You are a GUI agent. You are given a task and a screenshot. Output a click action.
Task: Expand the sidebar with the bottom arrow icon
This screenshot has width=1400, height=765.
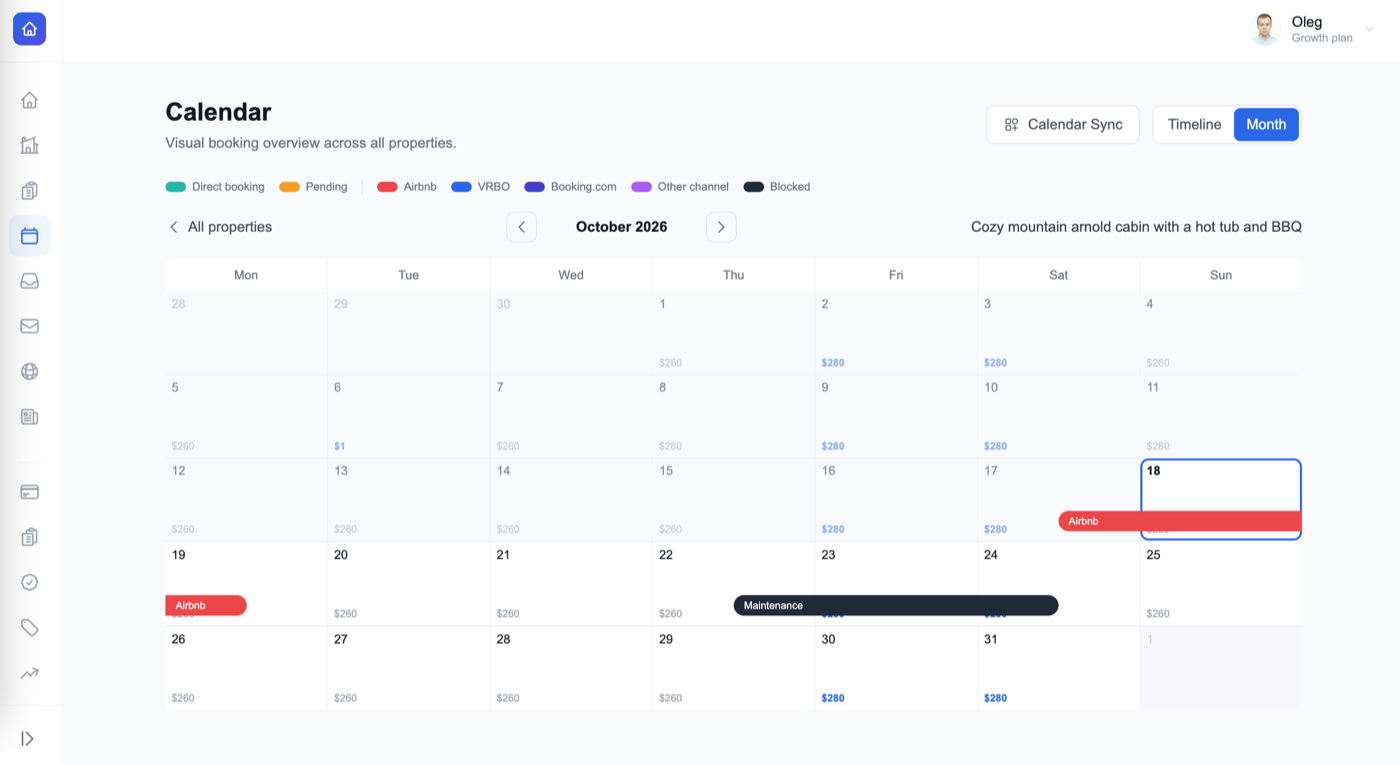tap(28, 739)
